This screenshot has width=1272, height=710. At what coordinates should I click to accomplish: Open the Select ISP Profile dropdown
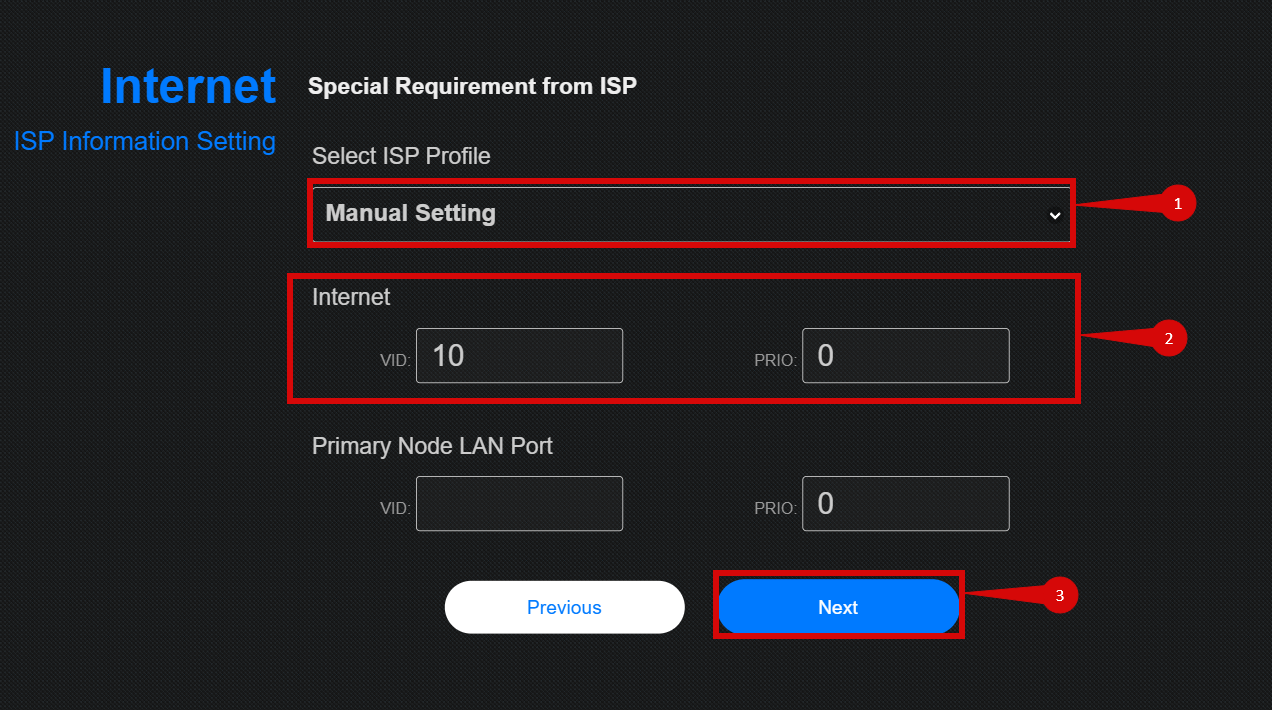coord(690,213)
